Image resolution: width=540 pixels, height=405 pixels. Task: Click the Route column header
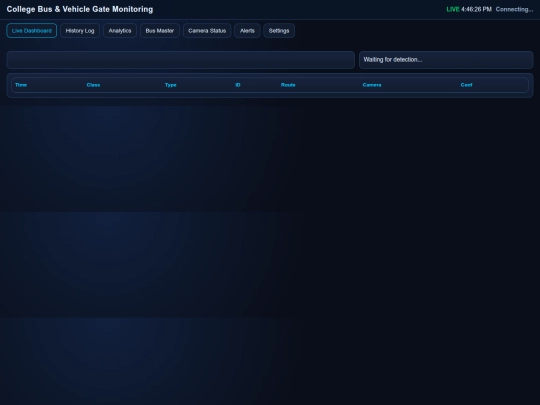[x=288, y=85]
